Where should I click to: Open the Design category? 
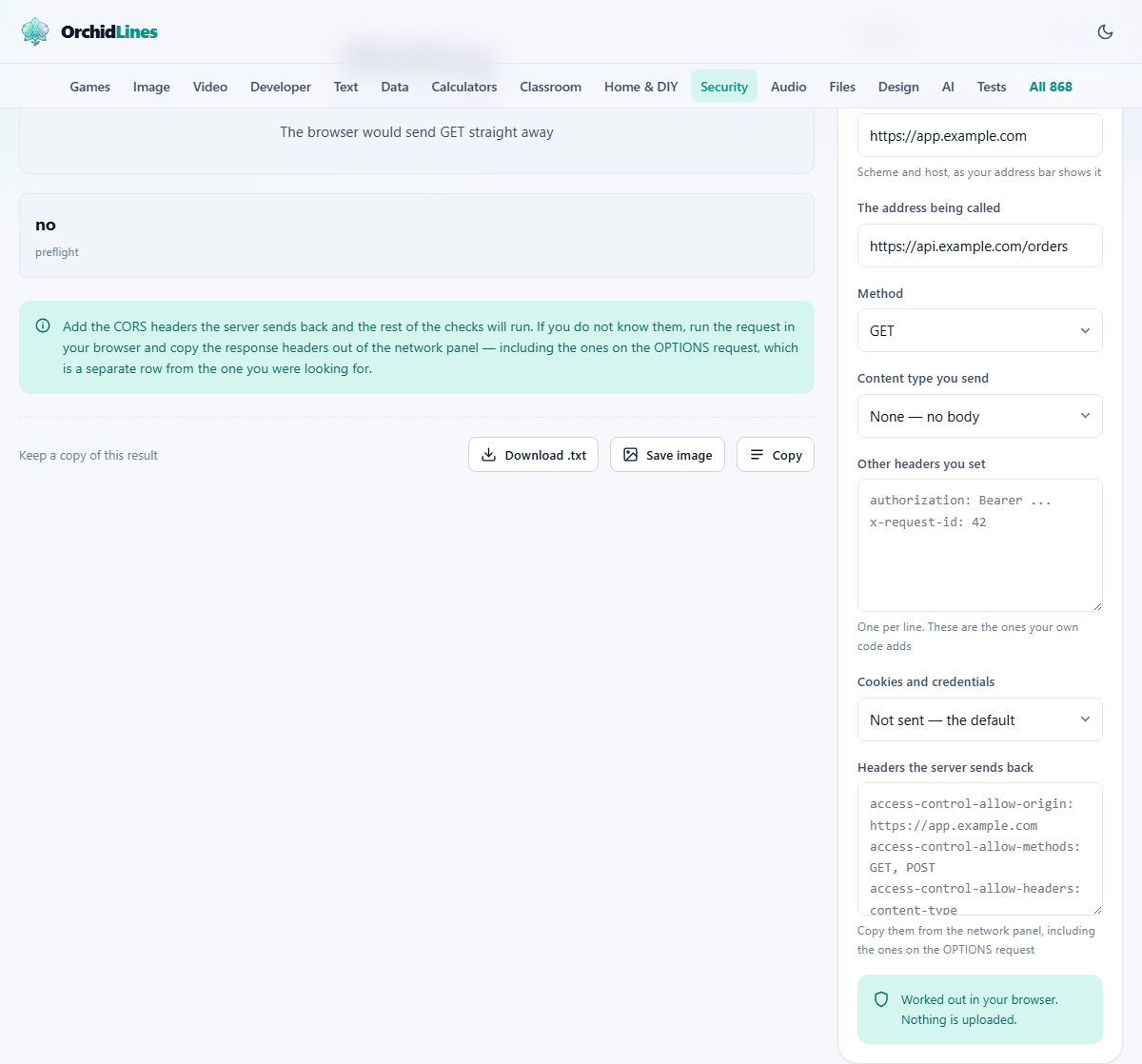coord(898,87)
